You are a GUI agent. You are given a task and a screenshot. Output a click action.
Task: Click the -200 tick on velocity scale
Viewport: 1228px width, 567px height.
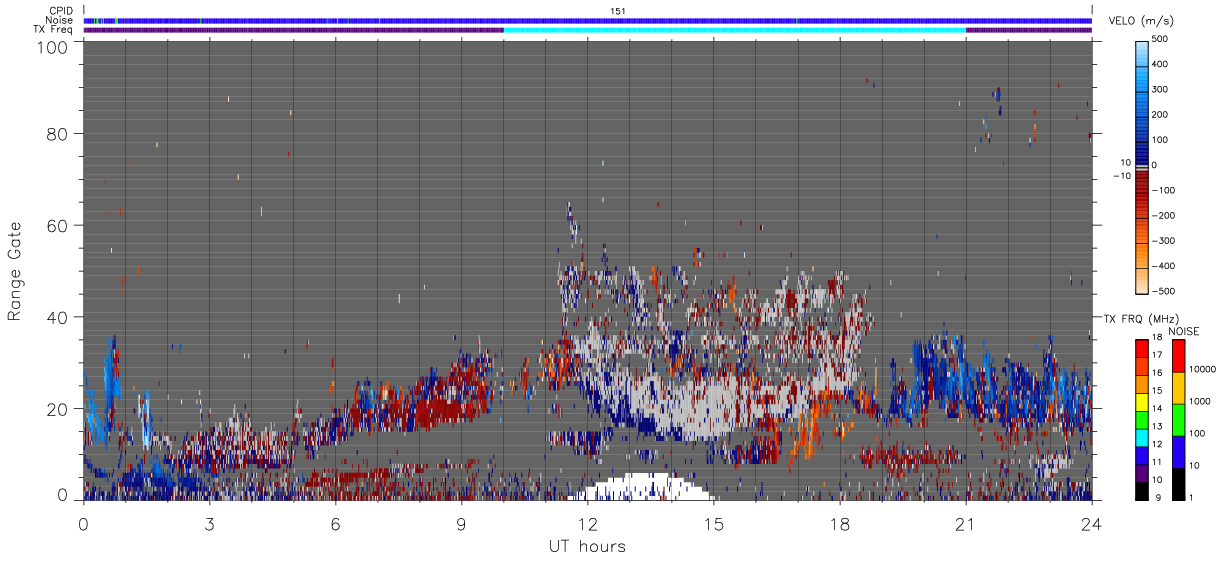pos(1163,215)
